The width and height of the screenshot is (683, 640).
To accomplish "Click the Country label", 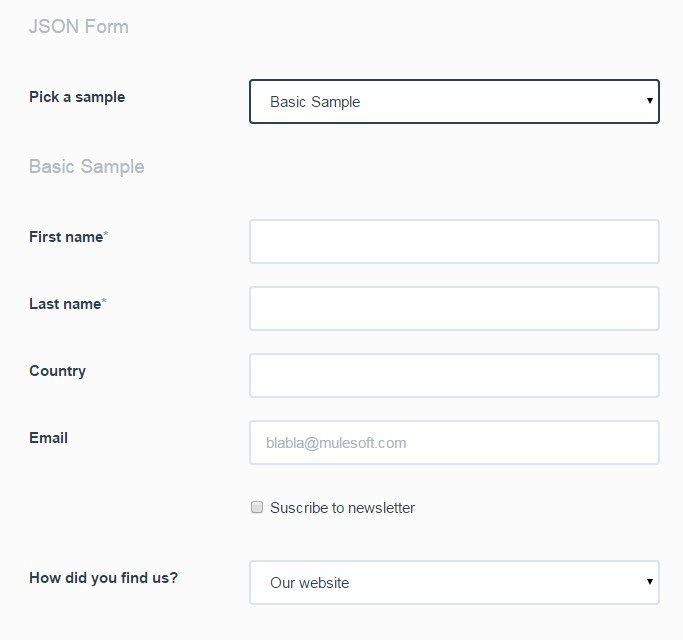I will (x=57, y=371).
